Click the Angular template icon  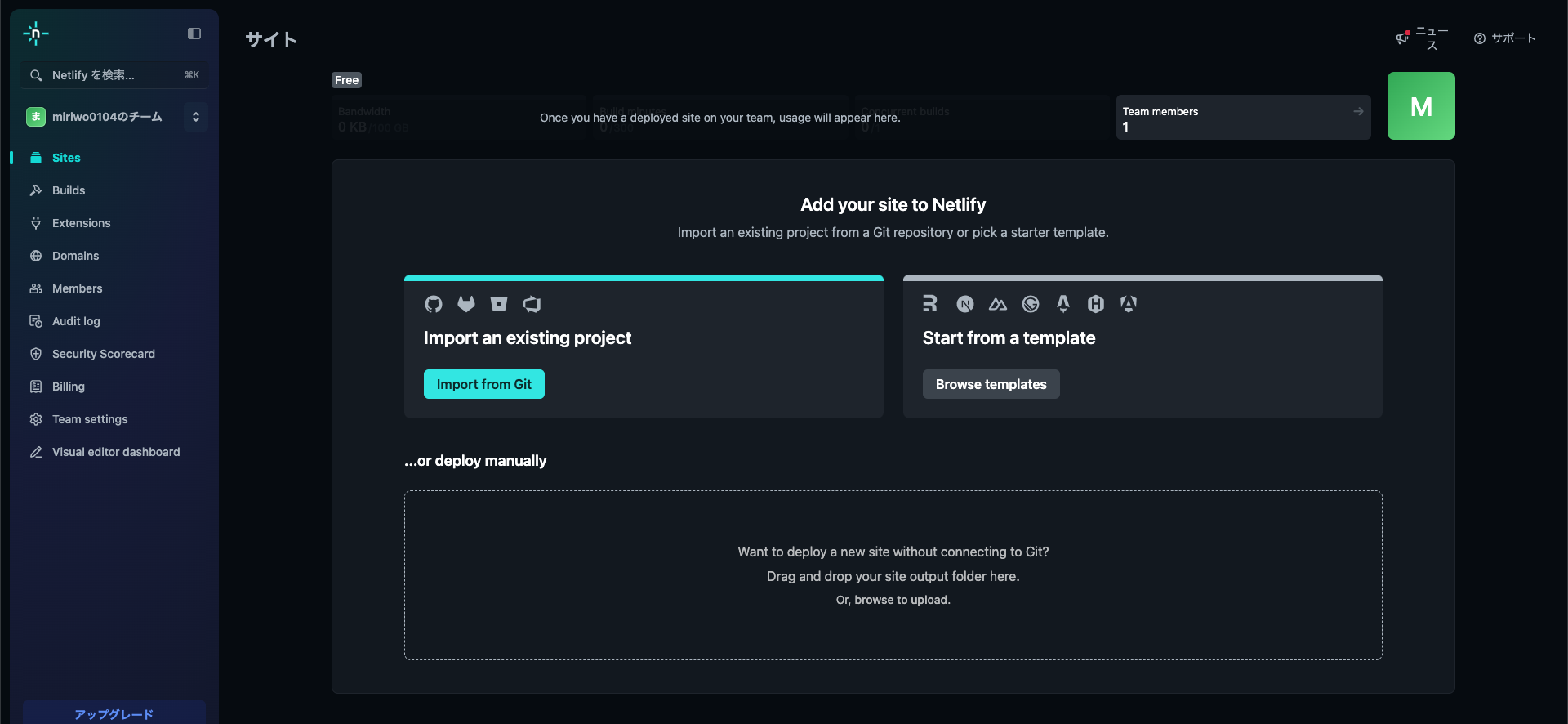click(1129, 304)
